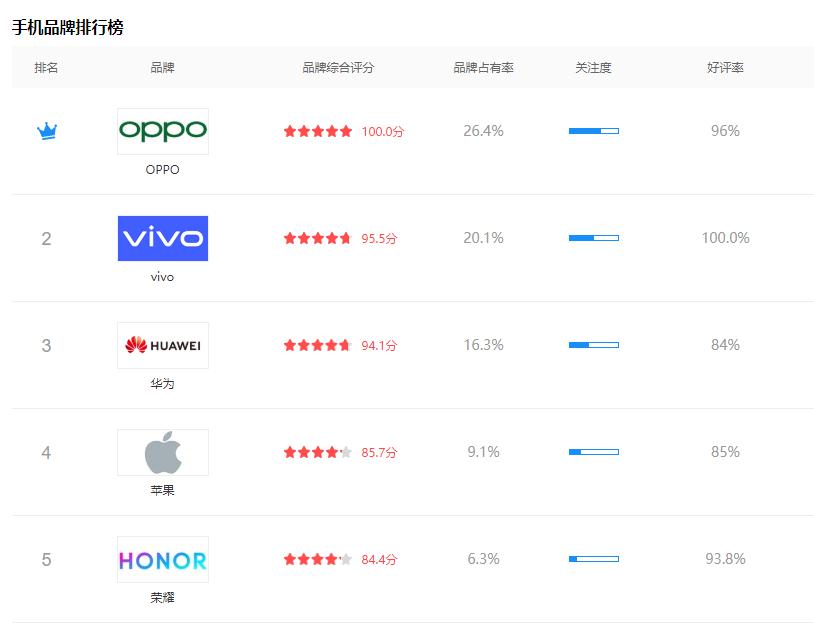This screenshot has height=623, width=814.
Task: Open the 华为 brand name link
Action: (x=162, y=384)
